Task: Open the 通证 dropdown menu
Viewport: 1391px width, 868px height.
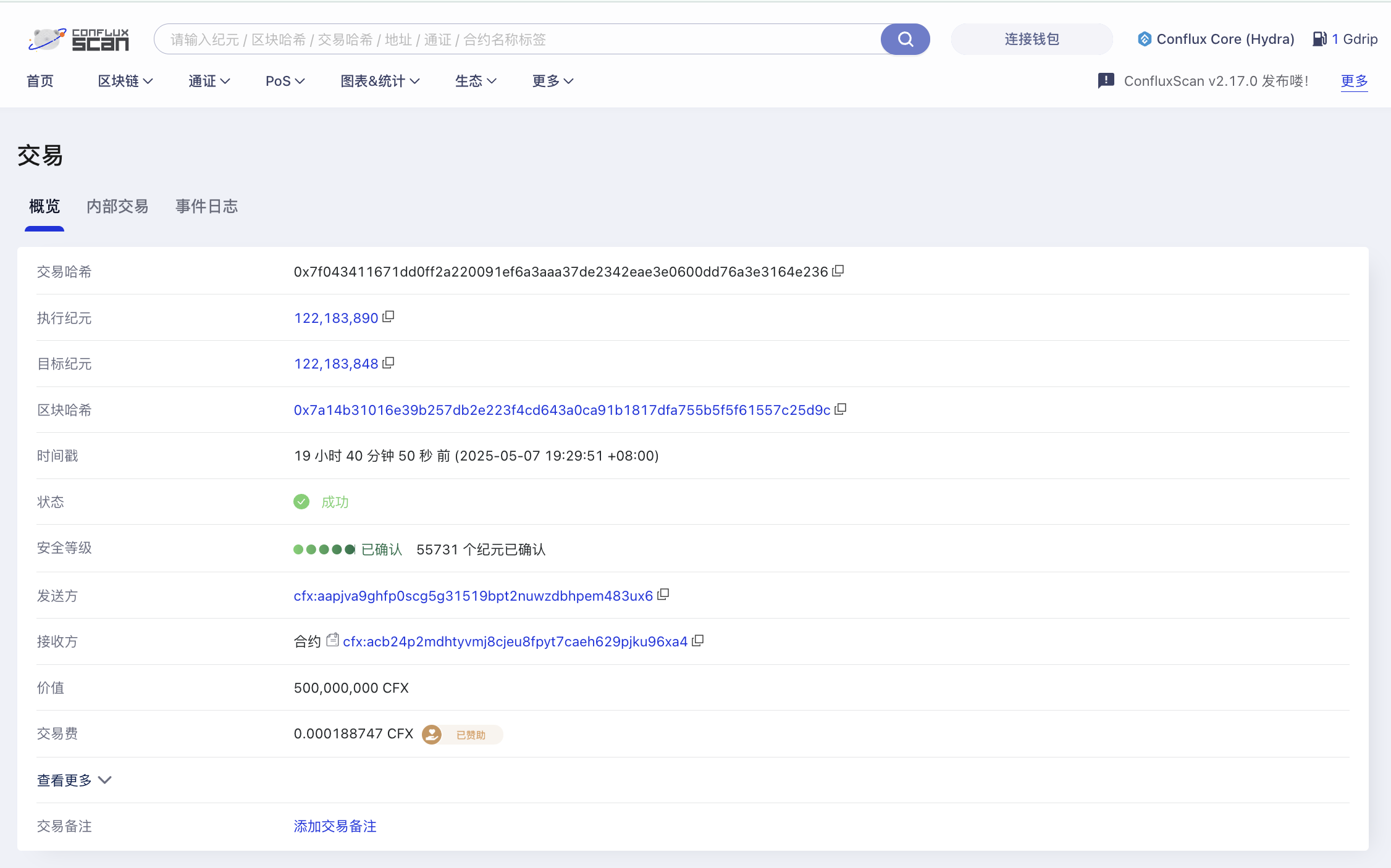Action: click(x=209, y=81)
